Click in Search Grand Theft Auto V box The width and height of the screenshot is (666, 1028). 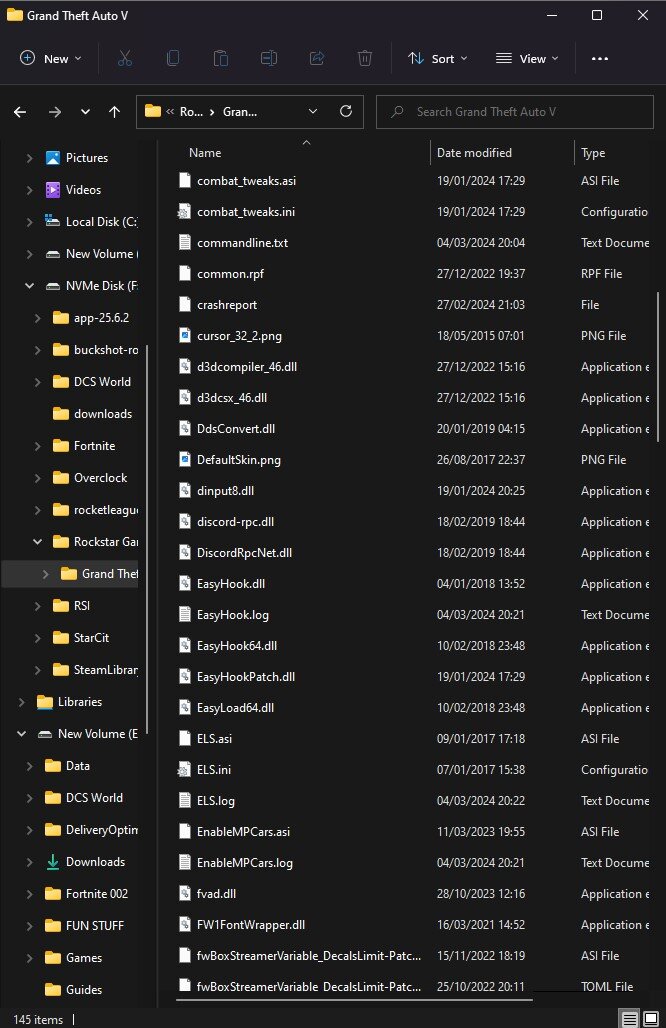515,111
